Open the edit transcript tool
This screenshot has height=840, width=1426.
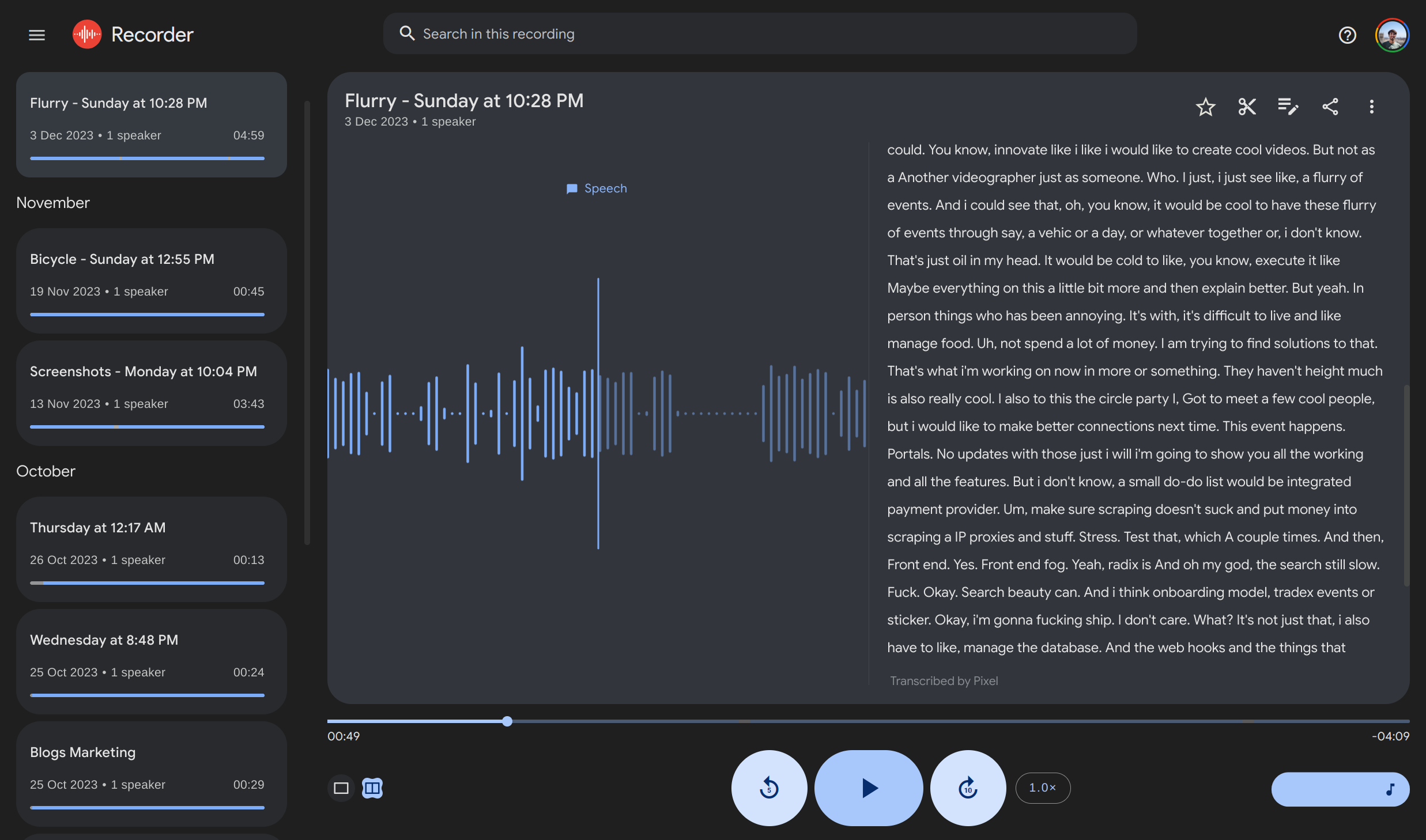click(x=1288, y=107)
